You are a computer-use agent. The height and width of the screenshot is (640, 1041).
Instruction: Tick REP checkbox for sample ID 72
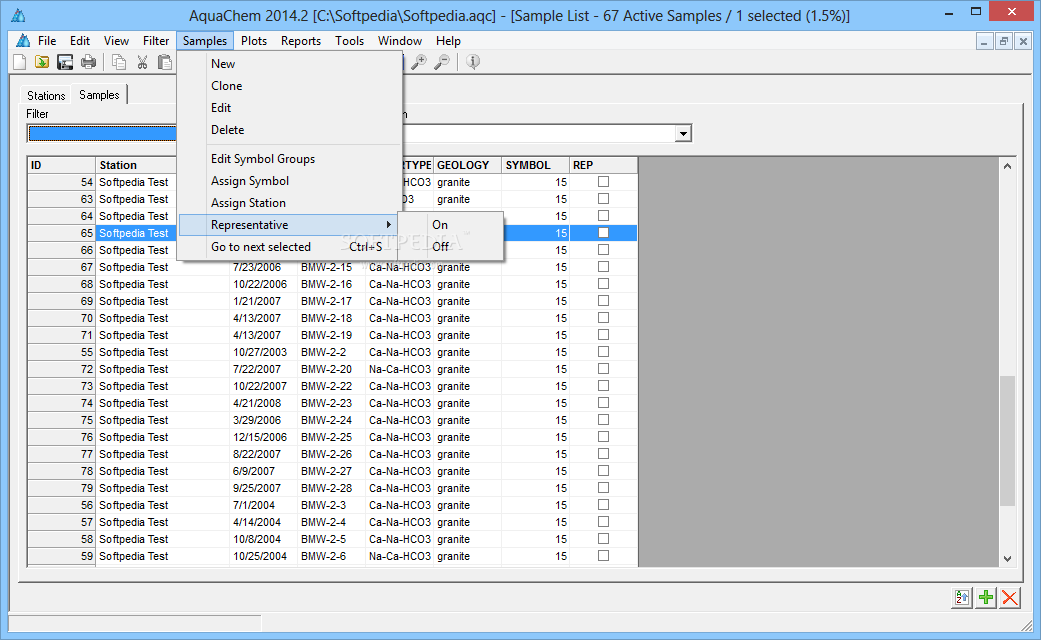(603, 368)
